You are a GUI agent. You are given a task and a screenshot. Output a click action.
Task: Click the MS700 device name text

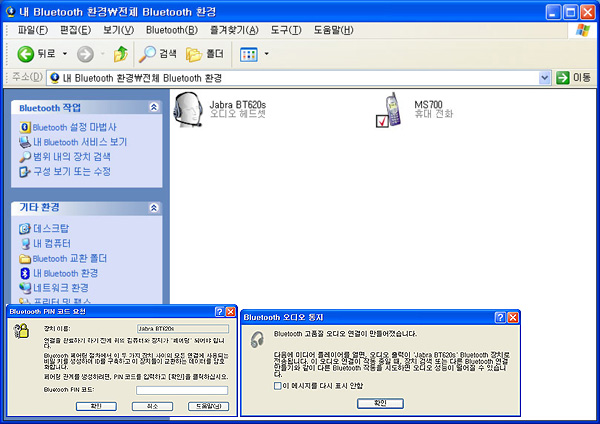[x=428, y=104]
